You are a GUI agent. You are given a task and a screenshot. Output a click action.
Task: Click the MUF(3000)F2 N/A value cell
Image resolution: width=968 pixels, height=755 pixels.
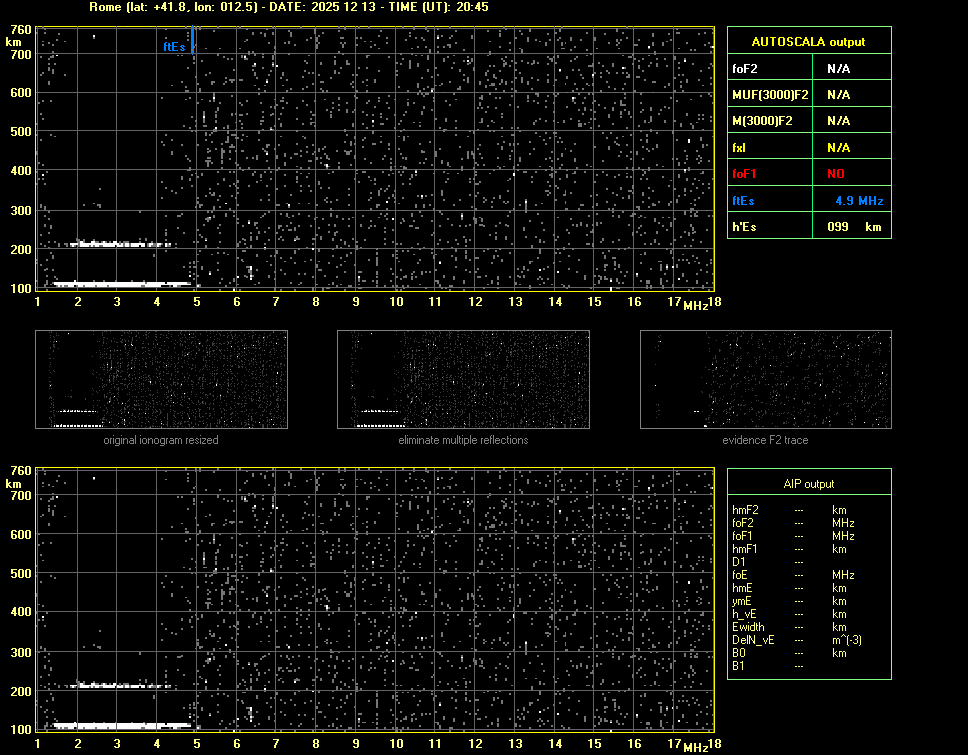pyautogui.click(x=838, y=95)
